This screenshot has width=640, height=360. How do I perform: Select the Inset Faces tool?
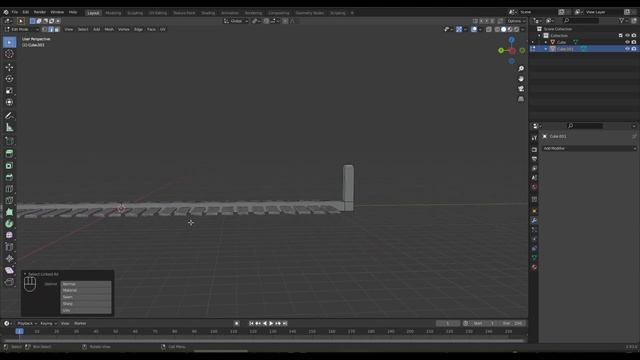(9, 165)
